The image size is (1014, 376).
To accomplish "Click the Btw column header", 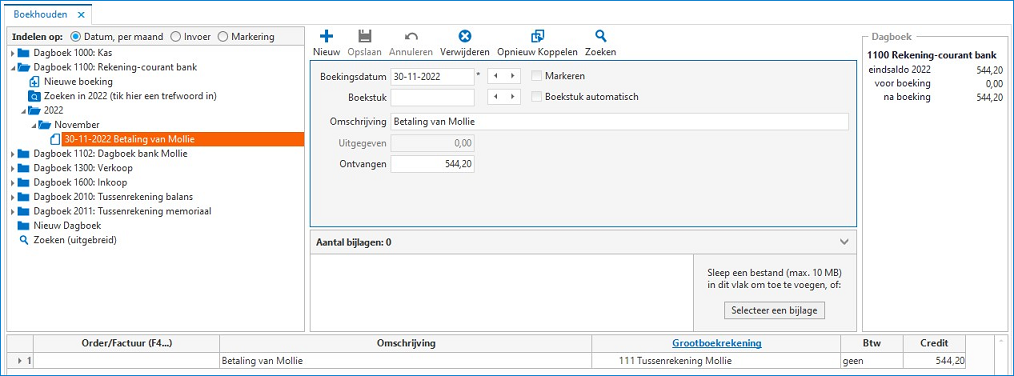I will [873, 343].
